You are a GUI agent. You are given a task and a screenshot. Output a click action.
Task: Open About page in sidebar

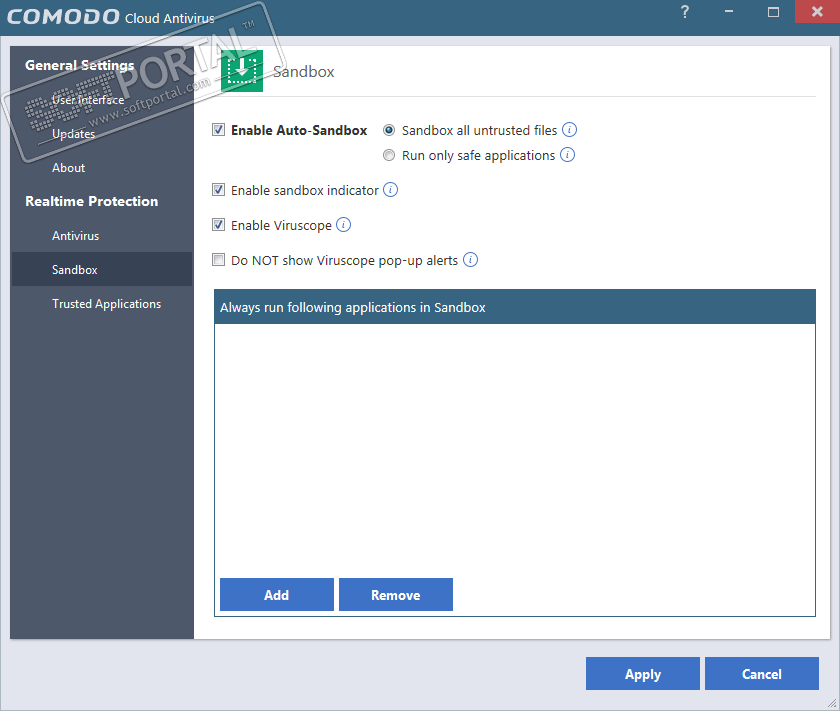pyautogui.click(x=68, y=168)
